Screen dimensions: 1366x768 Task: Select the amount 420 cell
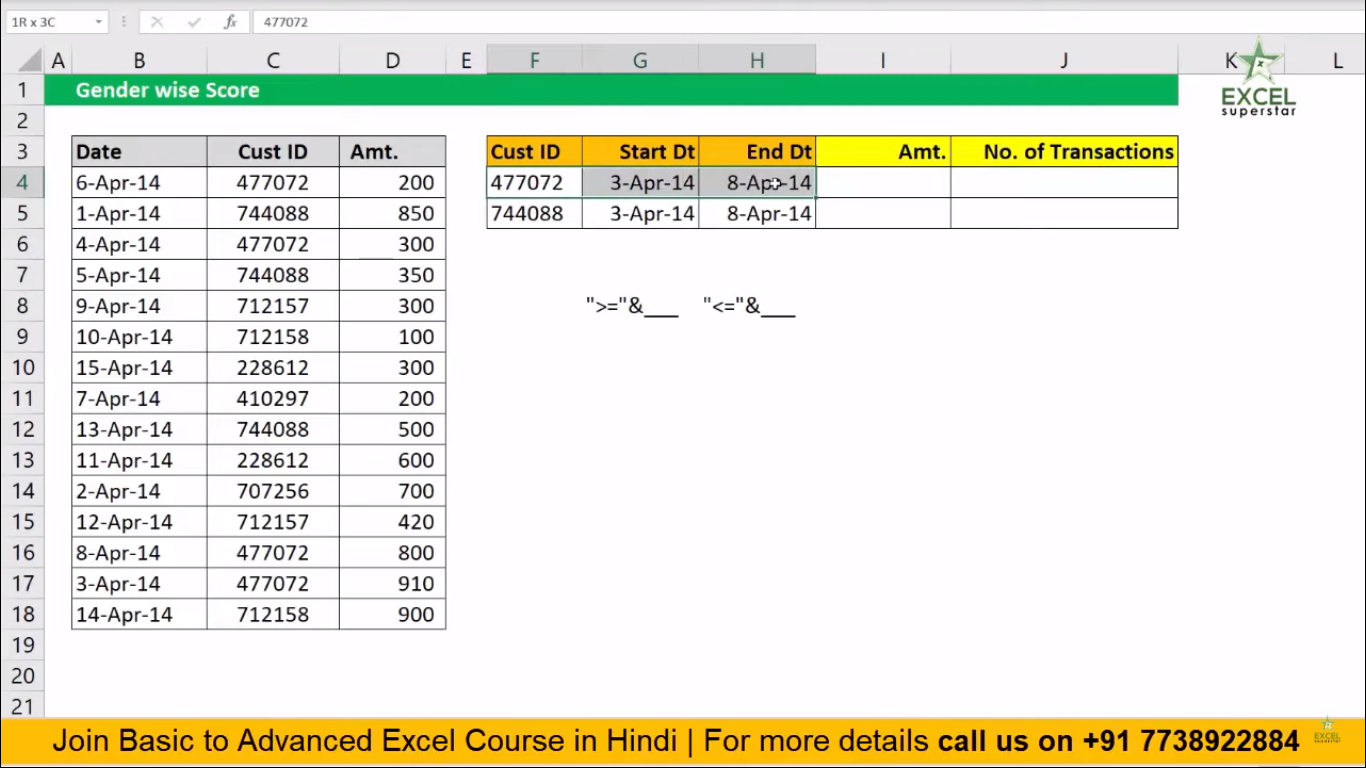(x=392, y=522)
